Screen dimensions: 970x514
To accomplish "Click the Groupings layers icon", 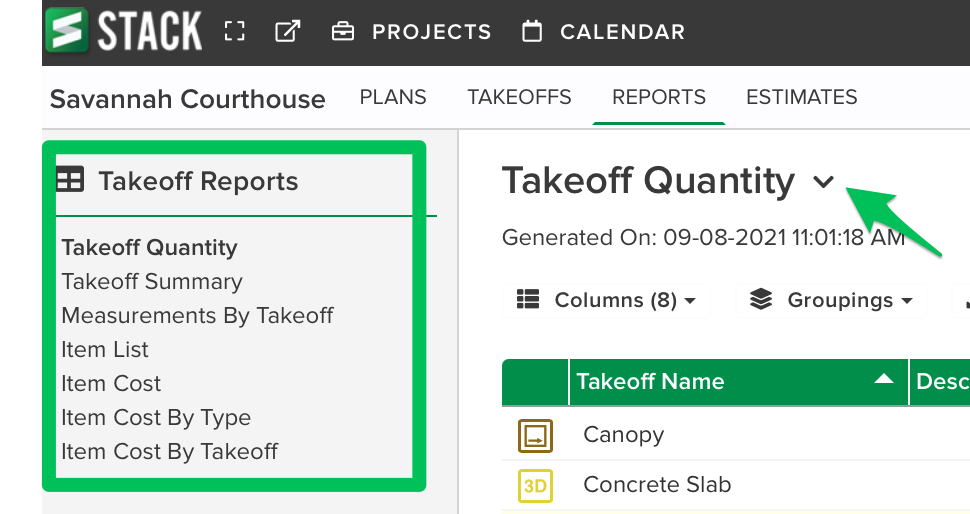I will (x=761, y=299).
